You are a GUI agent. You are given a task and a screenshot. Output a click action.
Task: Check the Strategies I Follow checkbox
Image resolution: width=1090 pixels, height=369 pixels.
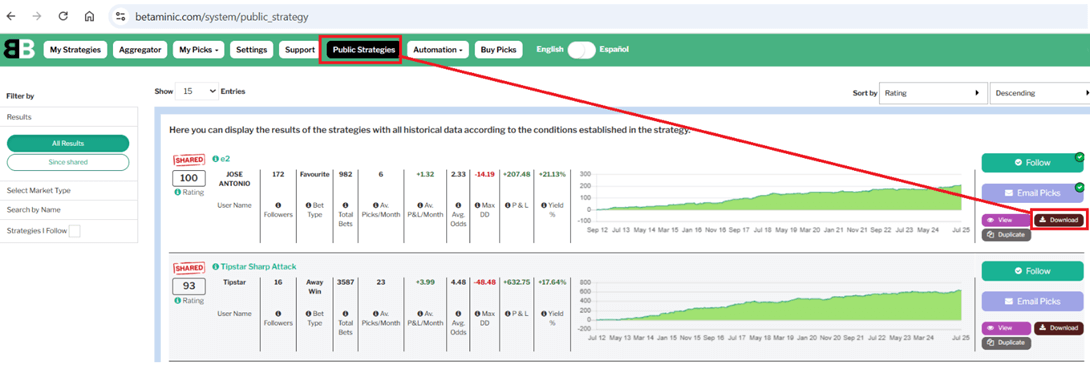74,231
